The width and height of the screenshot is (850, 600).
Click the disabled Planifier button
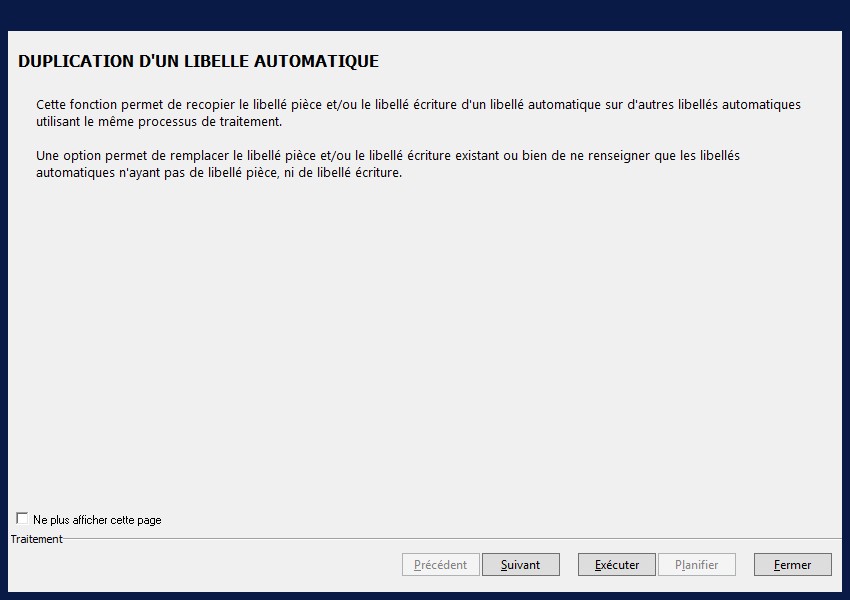696,565
